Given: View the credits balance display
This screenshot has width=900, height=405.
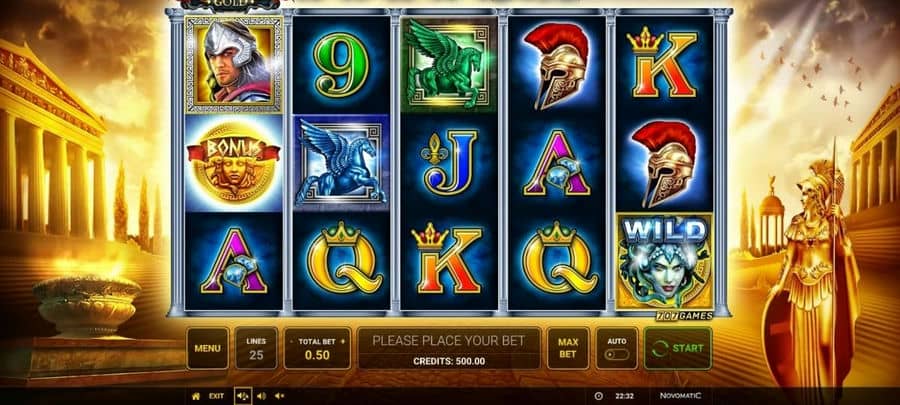Looking at the screenshot, I should 449,361.
